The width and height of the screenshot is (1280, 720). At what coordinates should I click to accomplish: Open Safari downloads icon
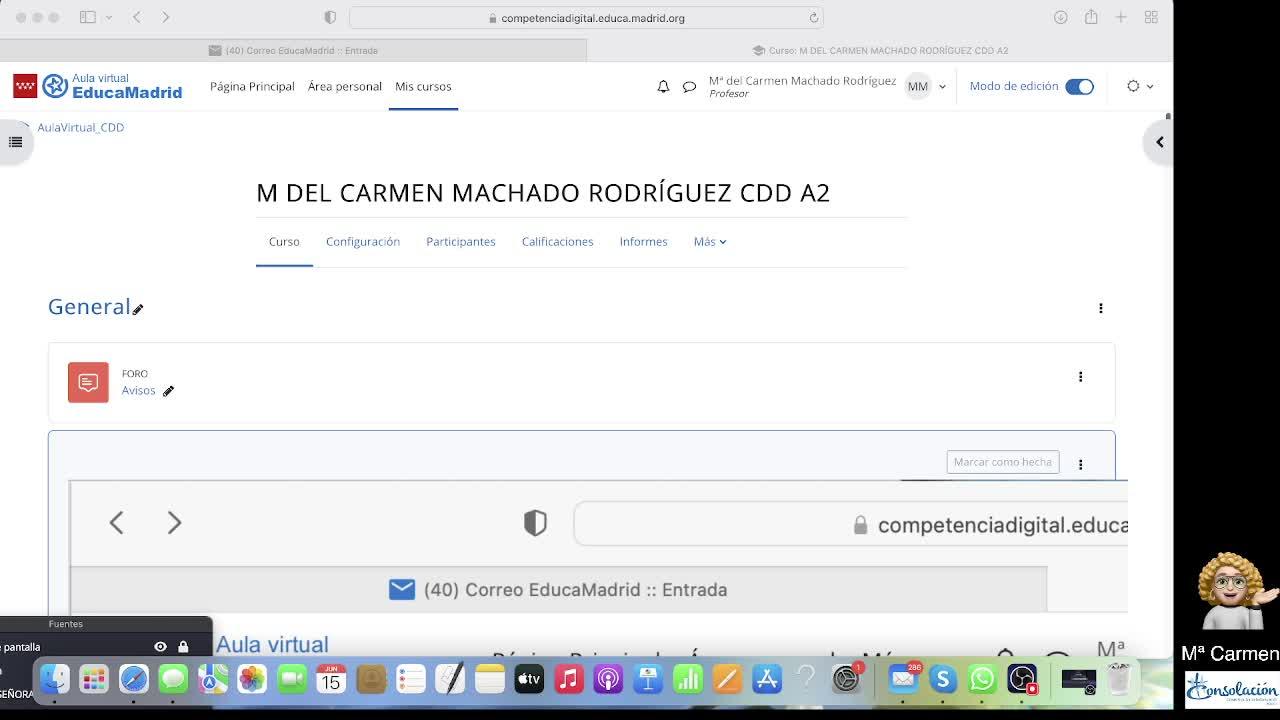pyautogui.click(x=1061, y=17)
